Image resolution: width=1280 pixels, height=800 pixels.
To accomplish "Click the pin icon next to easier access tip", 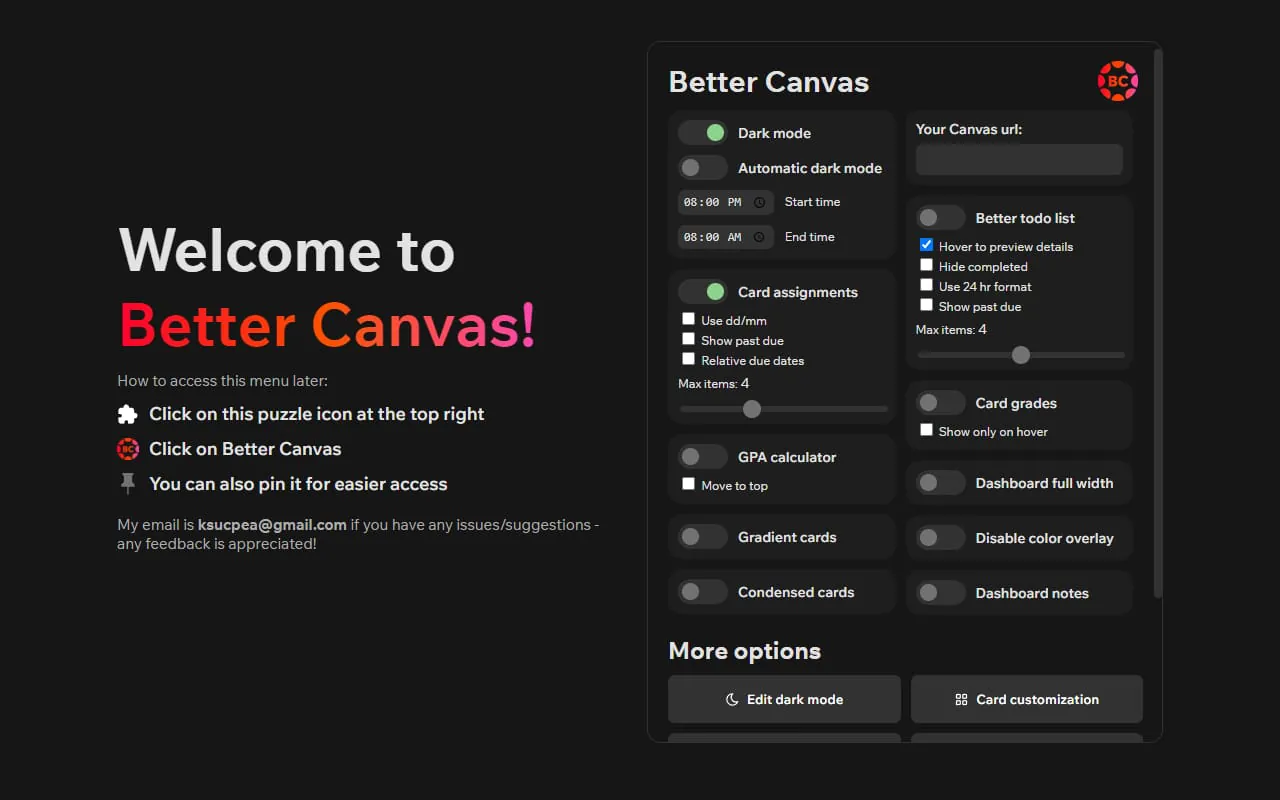I will (128, 483).
